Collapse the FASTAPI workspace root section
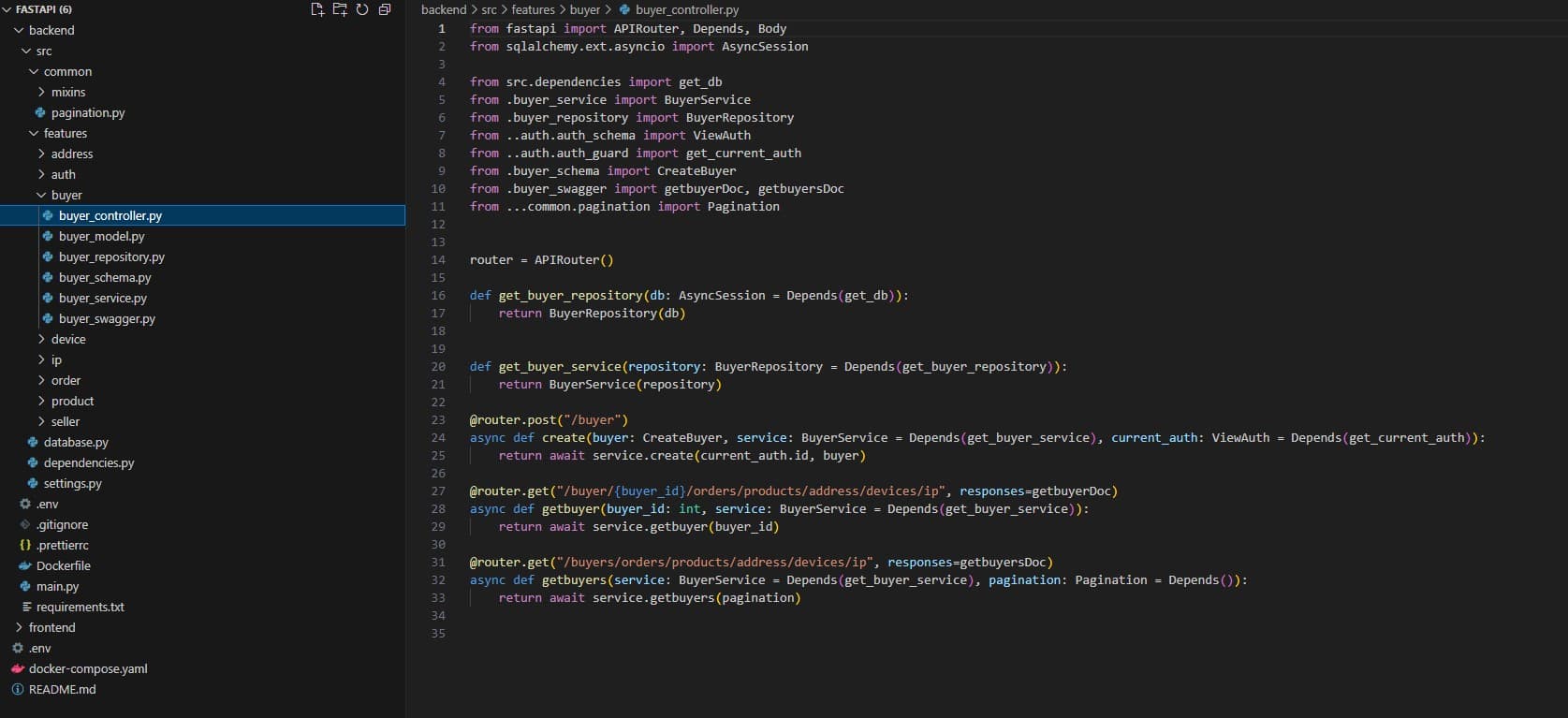The width and height of the screenshot is (1568, 718). [7, 9]
